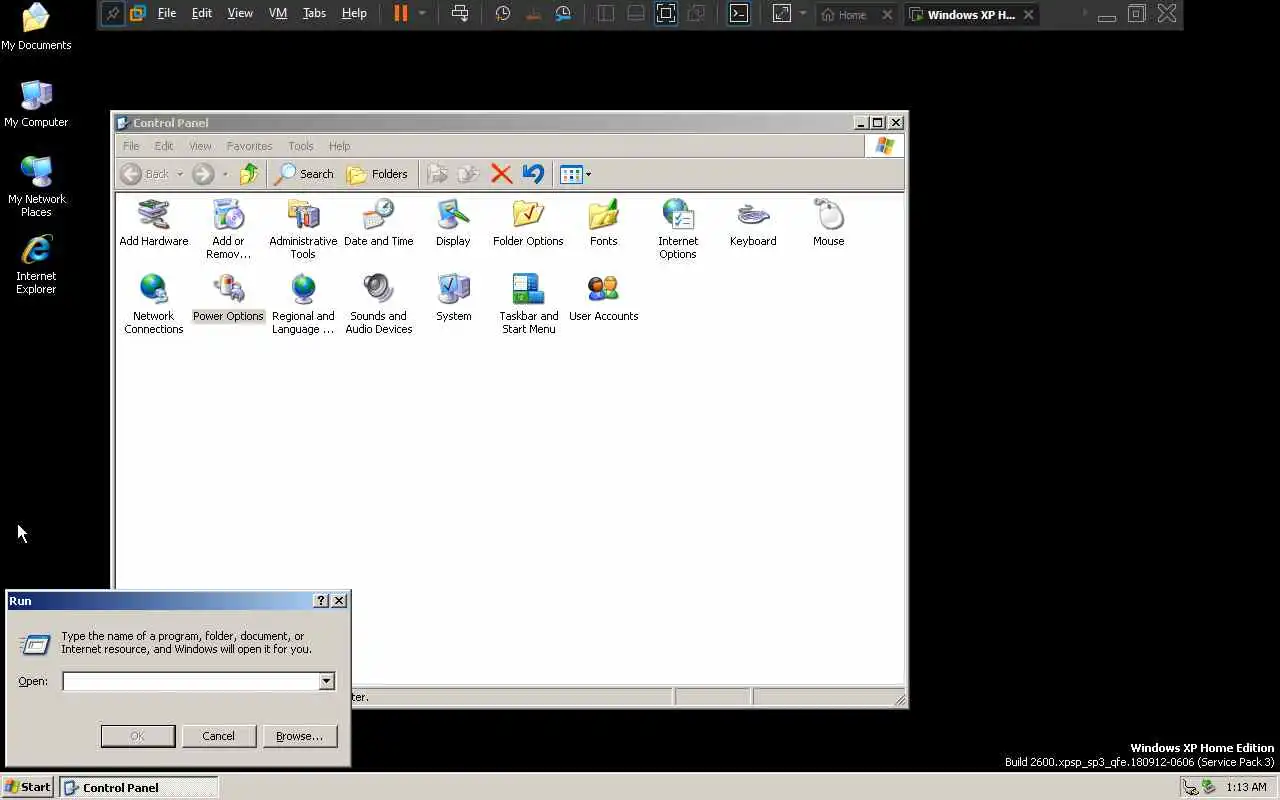1280x800 pixels.
Task: Open VMware stretch mode dropdown arrow
Action: [x=803, y=13]
